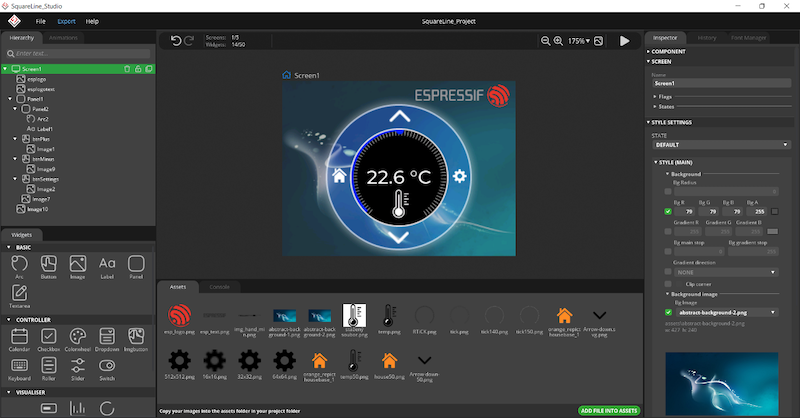
Task: Click the zoom in magnifier icon
Action: pos(559,41)
